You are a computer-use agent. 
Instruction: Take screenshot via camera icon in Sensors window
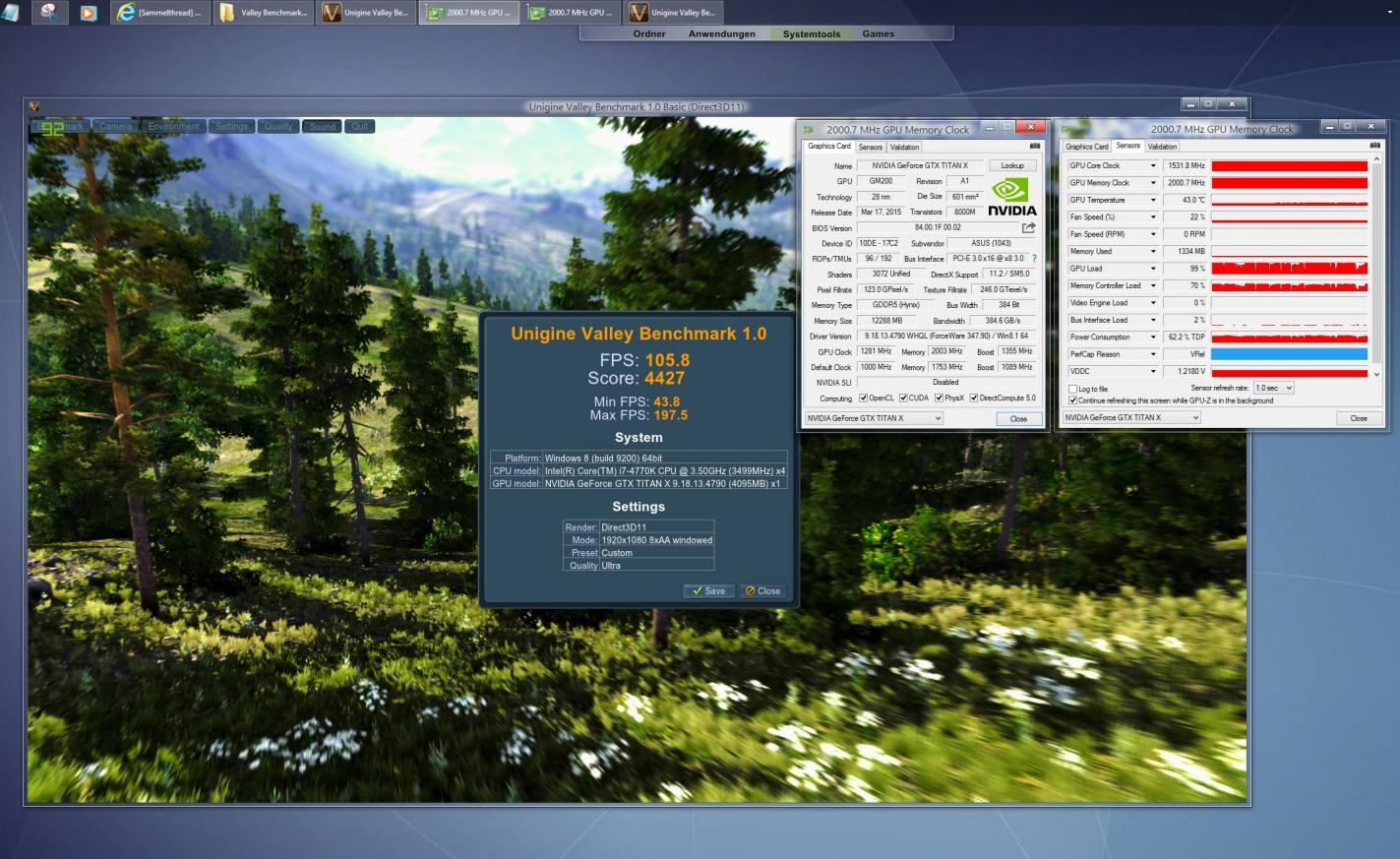coord(1374,146)
